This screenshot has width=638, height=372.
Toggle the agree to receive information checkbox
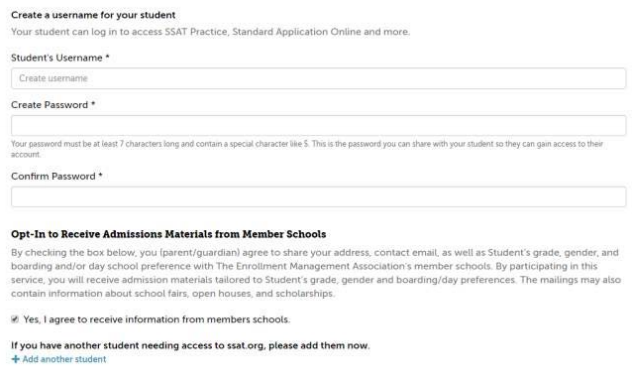click(15, 319)
